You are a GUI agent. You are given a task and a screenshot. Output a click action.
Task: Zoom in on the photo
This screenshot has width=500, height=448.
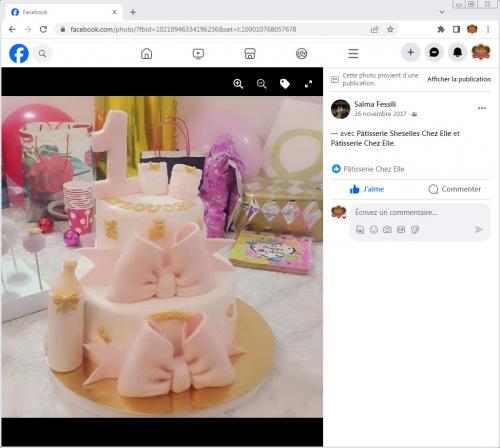pyautogui.click(x=238, y=84)
